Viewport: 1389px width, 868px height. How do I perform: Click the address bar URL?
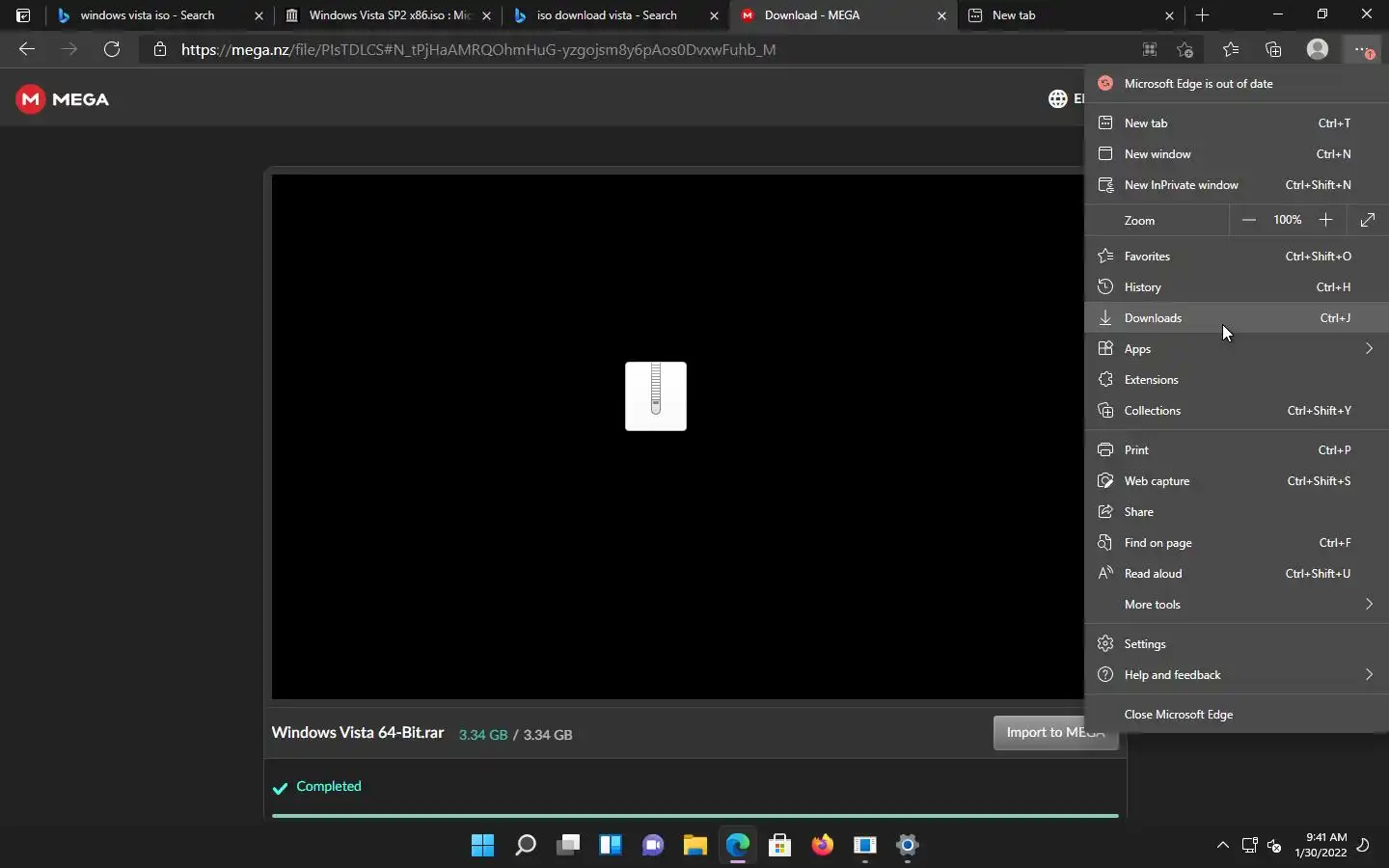(x=478, y=49)
